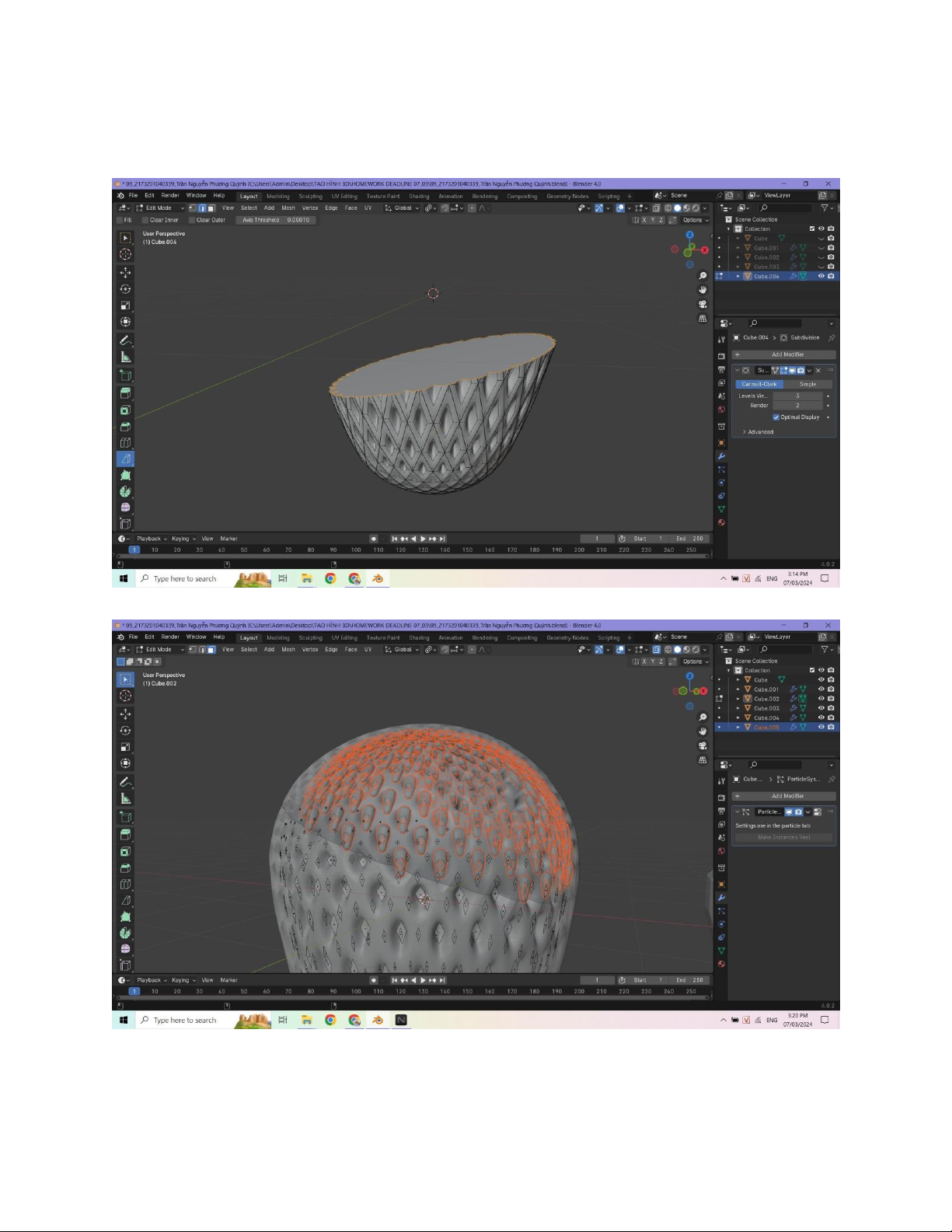Collapse the Particle modifier panel

[737, 812]
